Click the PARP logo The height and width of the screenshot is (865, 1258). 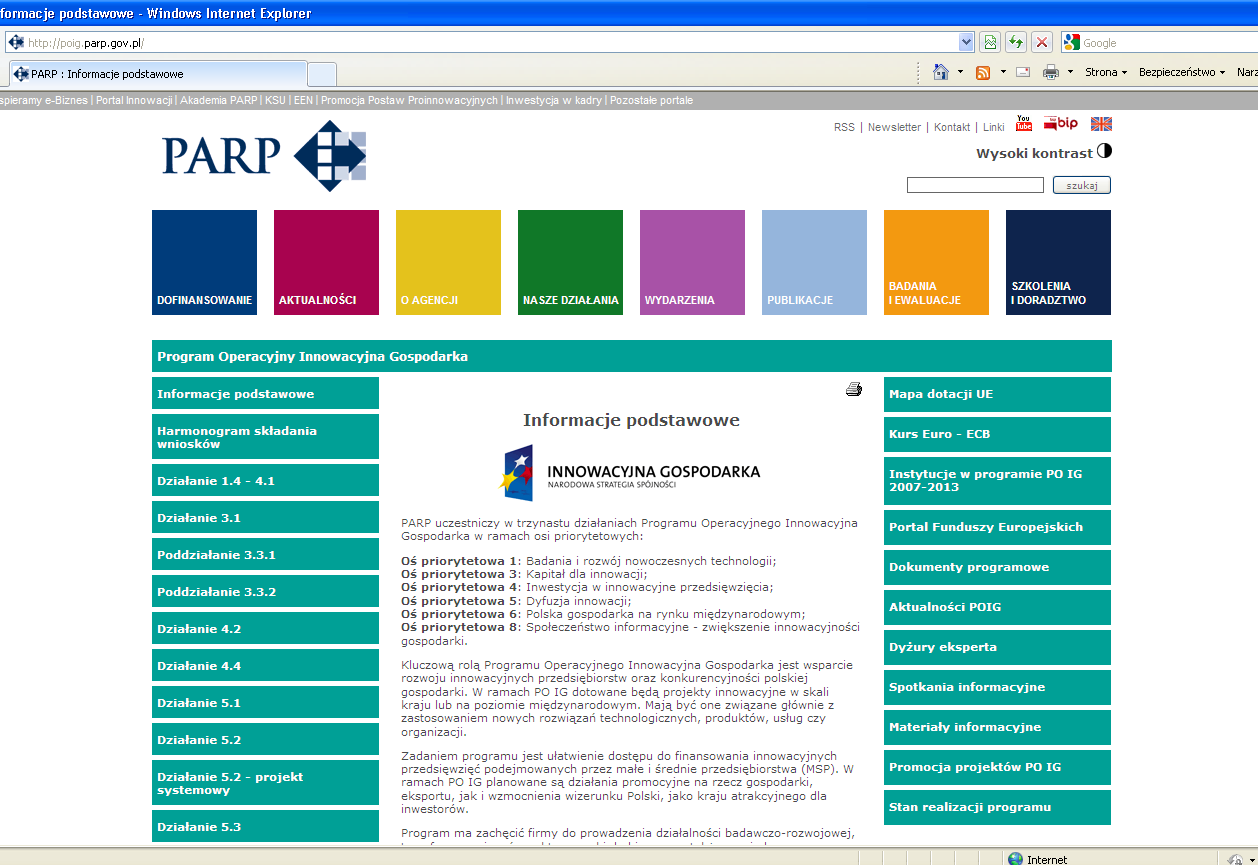pyautogui.click(x=265, y=155)
